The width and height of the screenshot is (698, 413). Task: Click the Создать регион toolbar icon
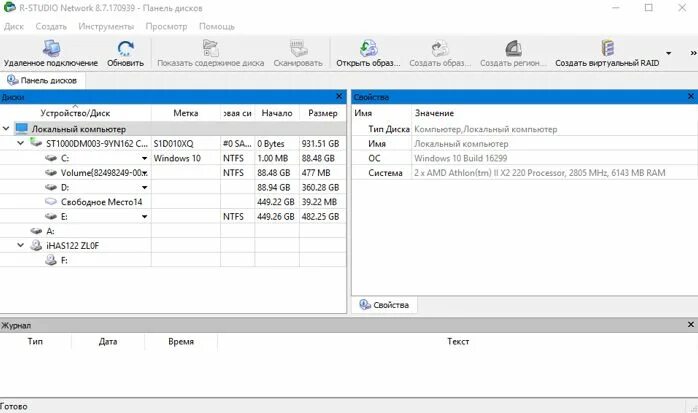[x=513, y=48]
